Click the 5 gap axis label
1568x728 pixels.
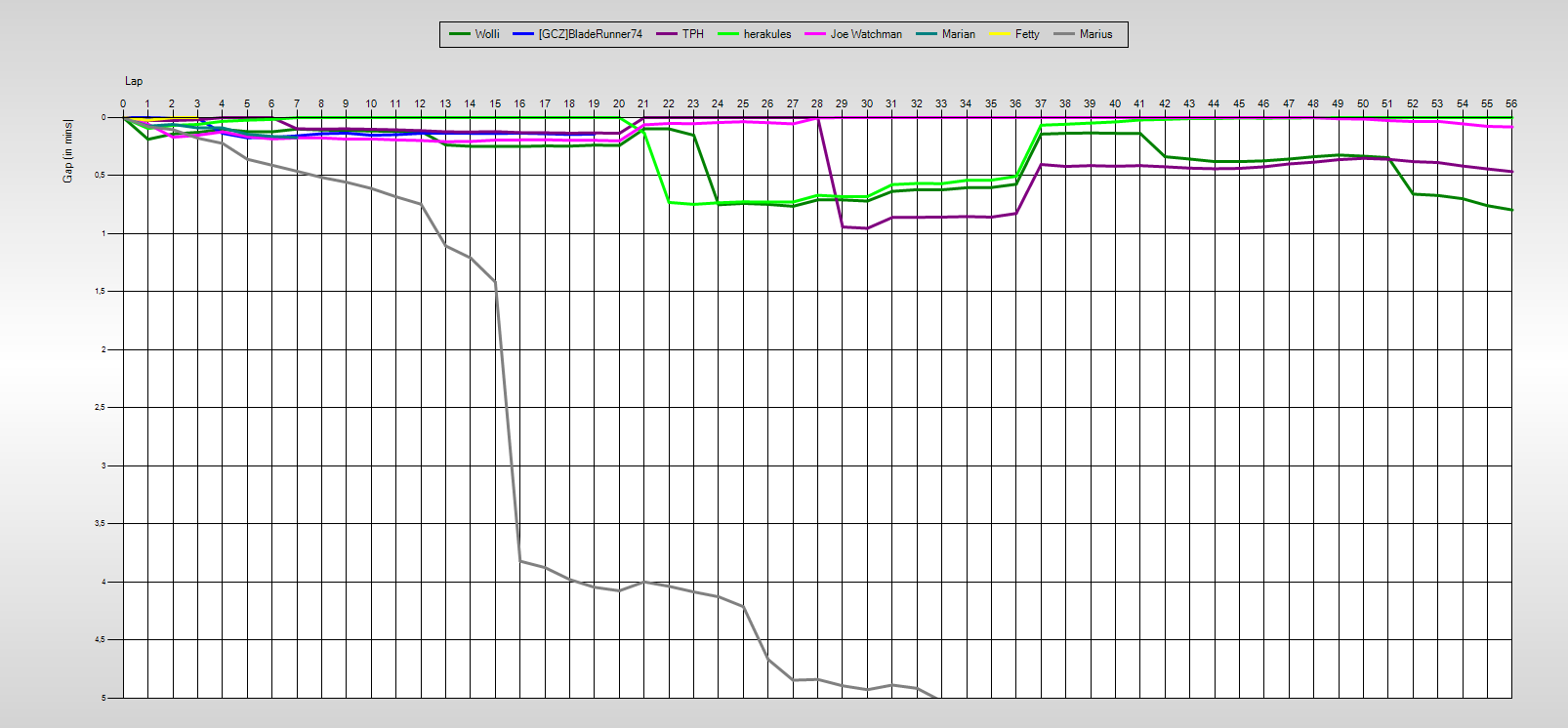tap(103, 699)
